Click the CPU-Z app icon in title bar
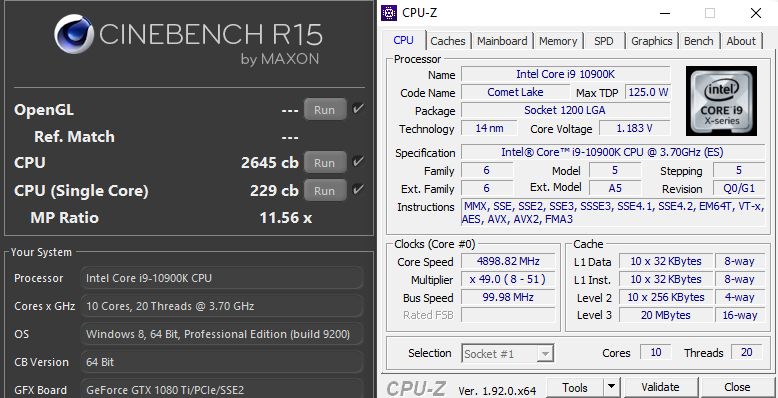778x398 pixels. (389, 13)
